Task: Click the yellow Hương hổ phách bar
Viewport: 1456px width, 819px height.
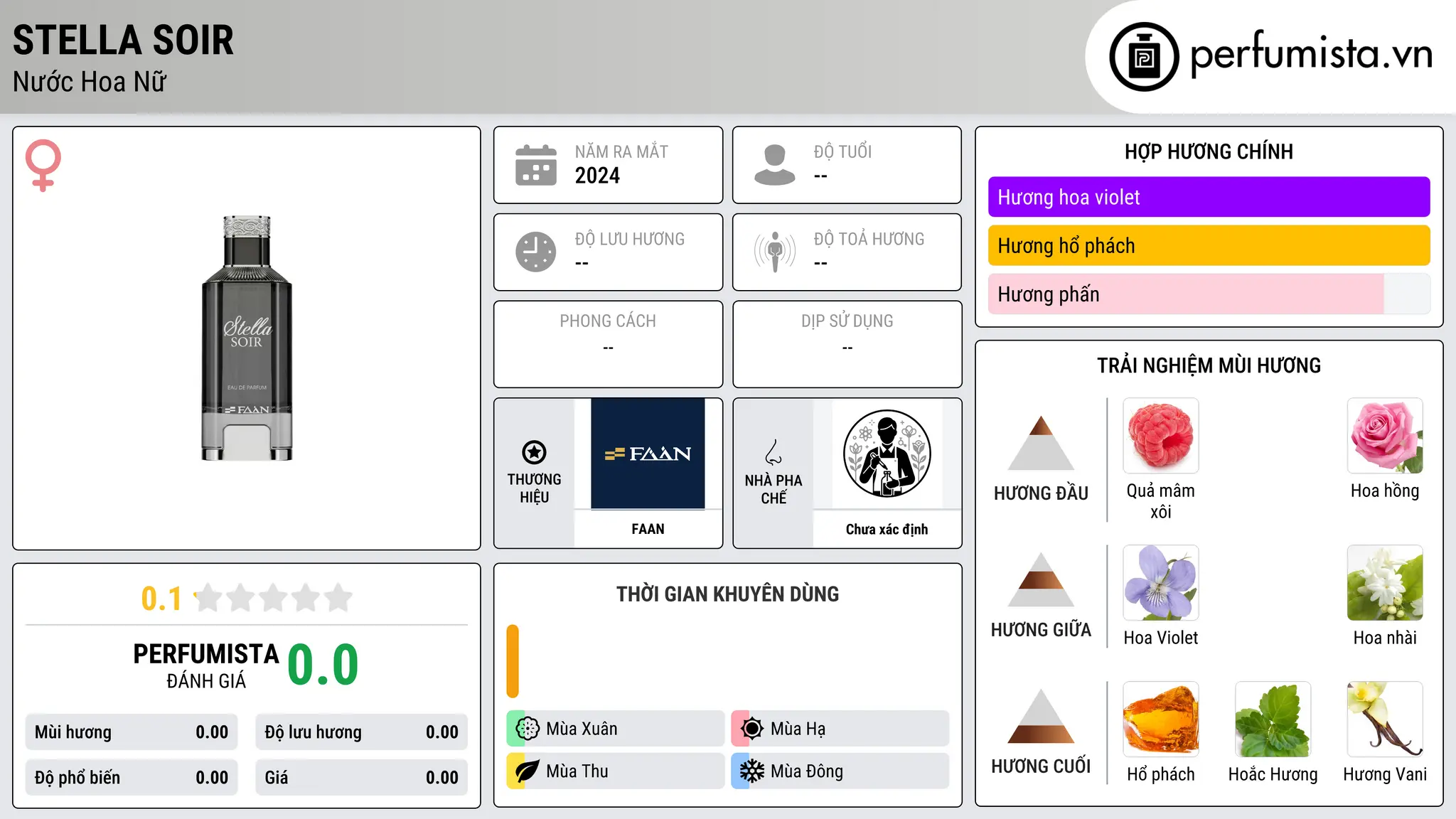Action: click(x=1209, y=245)
